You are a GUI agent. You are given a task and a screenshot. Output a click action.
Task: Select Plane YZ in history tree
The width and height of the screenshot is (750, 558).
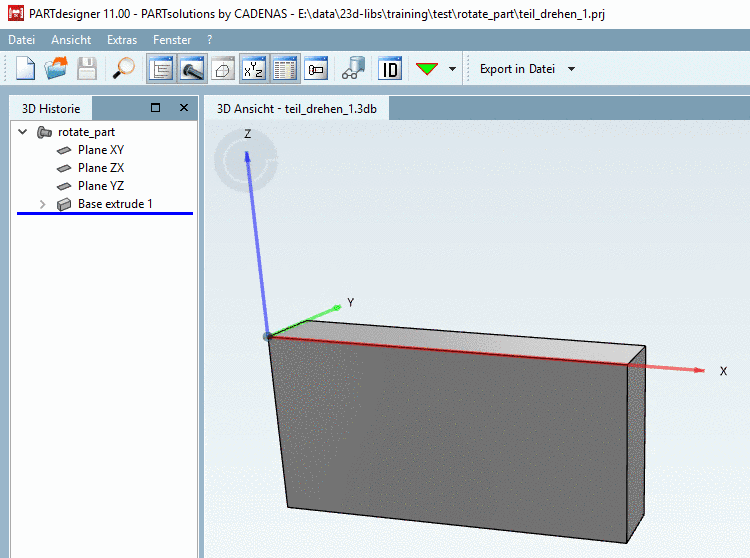101,186
